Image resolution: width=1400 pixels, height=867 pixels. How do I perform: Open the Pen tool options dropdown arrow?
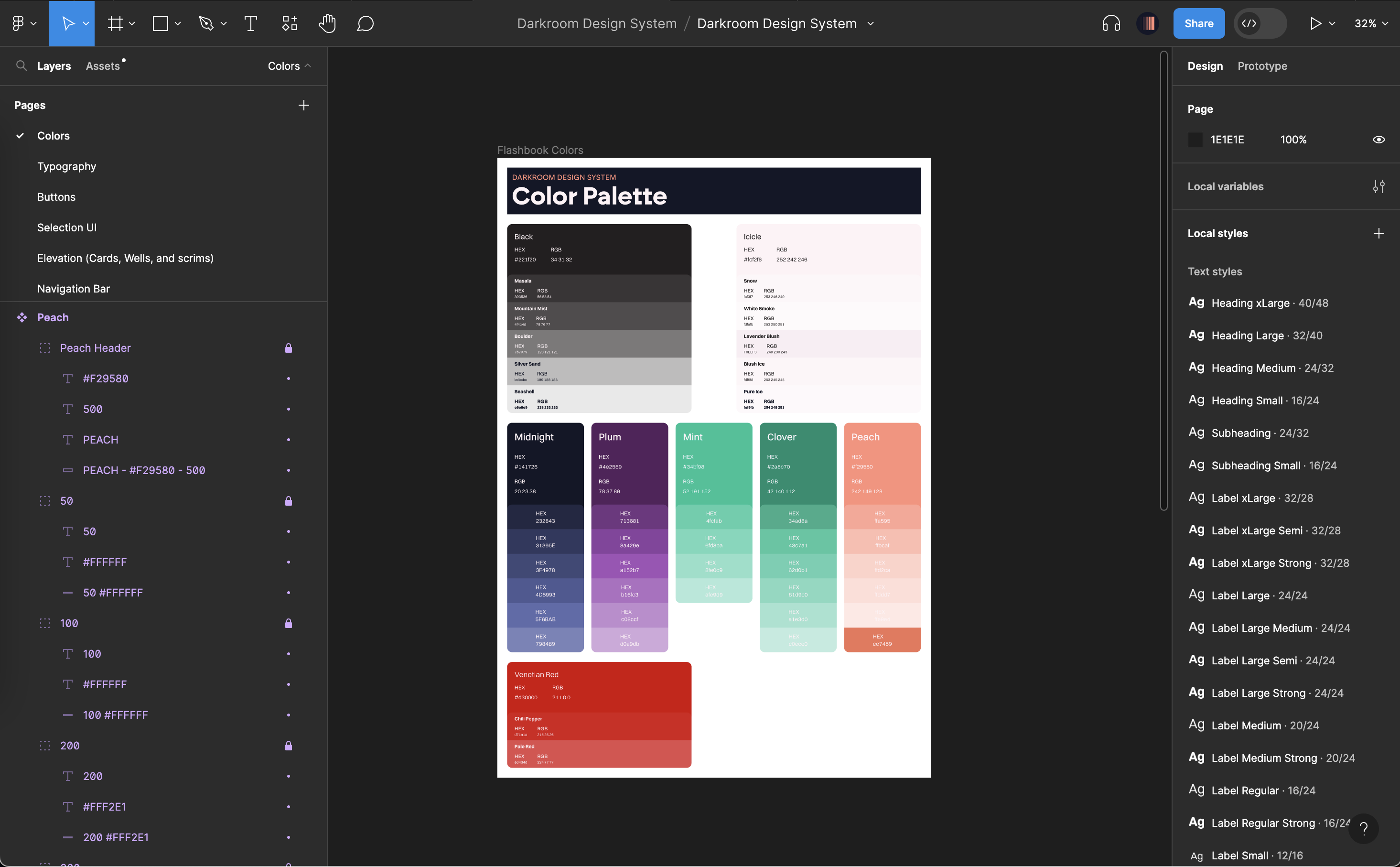pos(224,23)
